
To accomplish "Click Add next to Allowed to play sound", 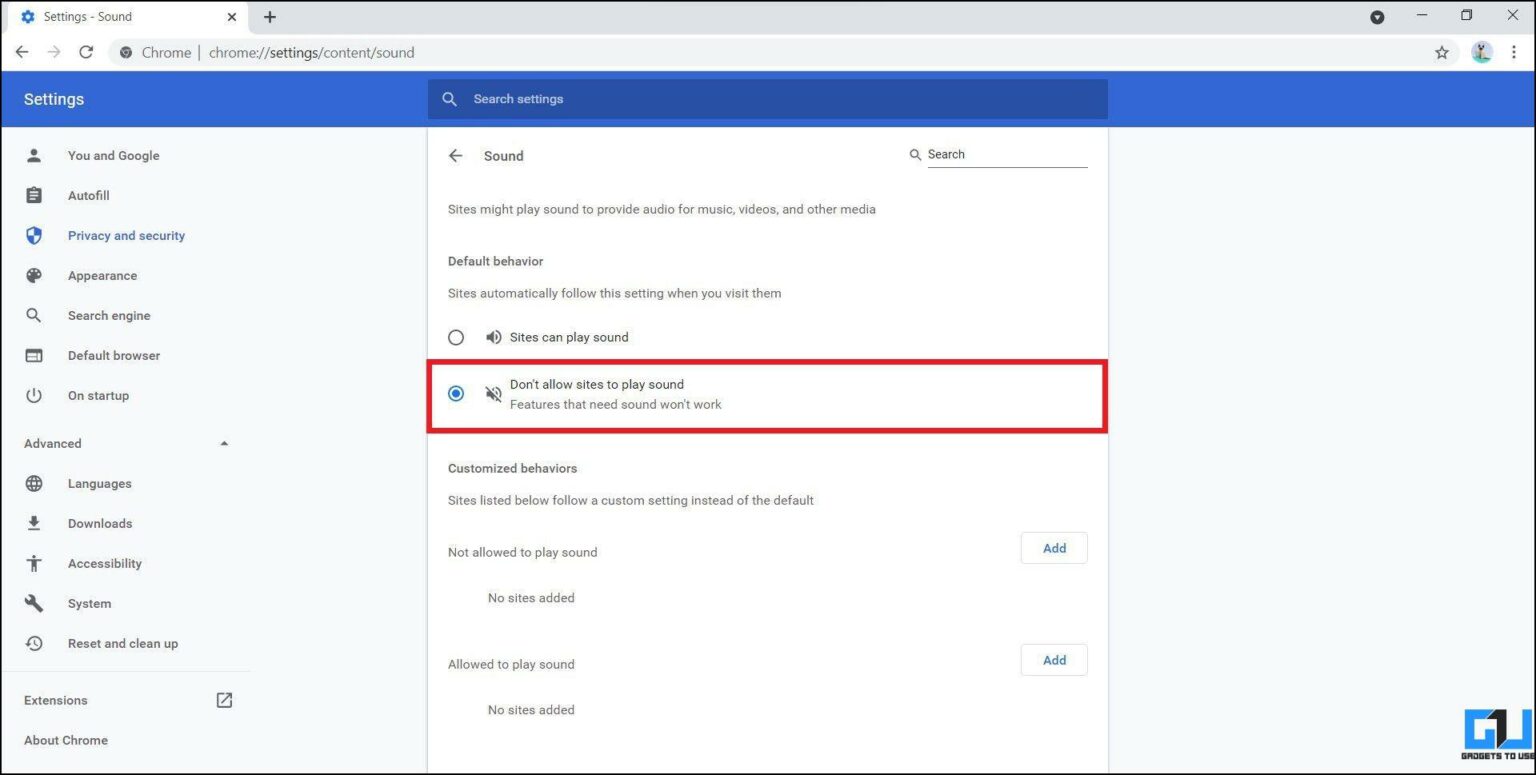I will (x=1053, y=659).
